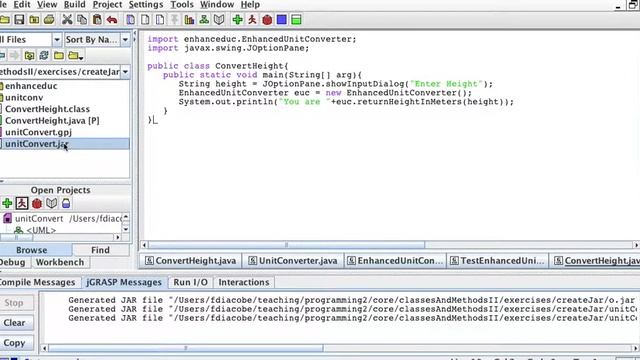Switch to the Browse tab

[x=32, y=250]
